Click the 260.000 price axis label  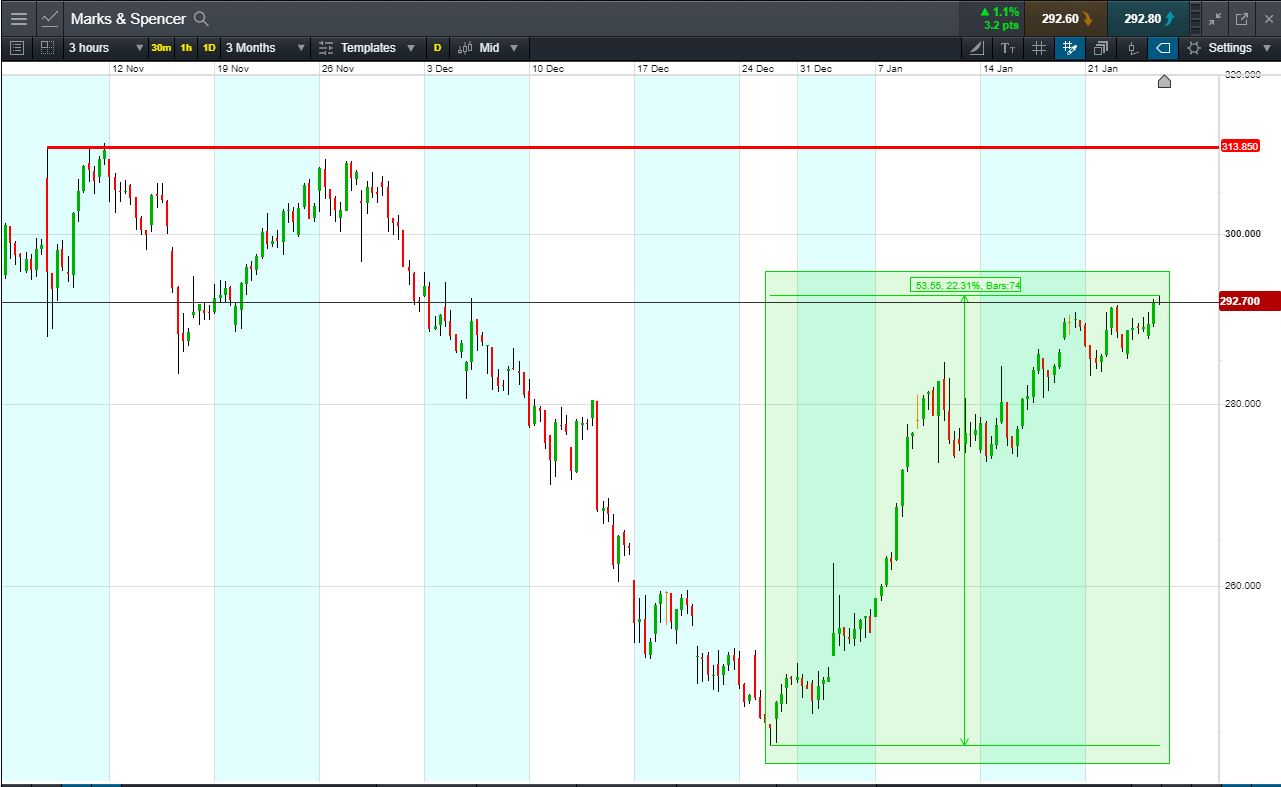click(1243, 586)
